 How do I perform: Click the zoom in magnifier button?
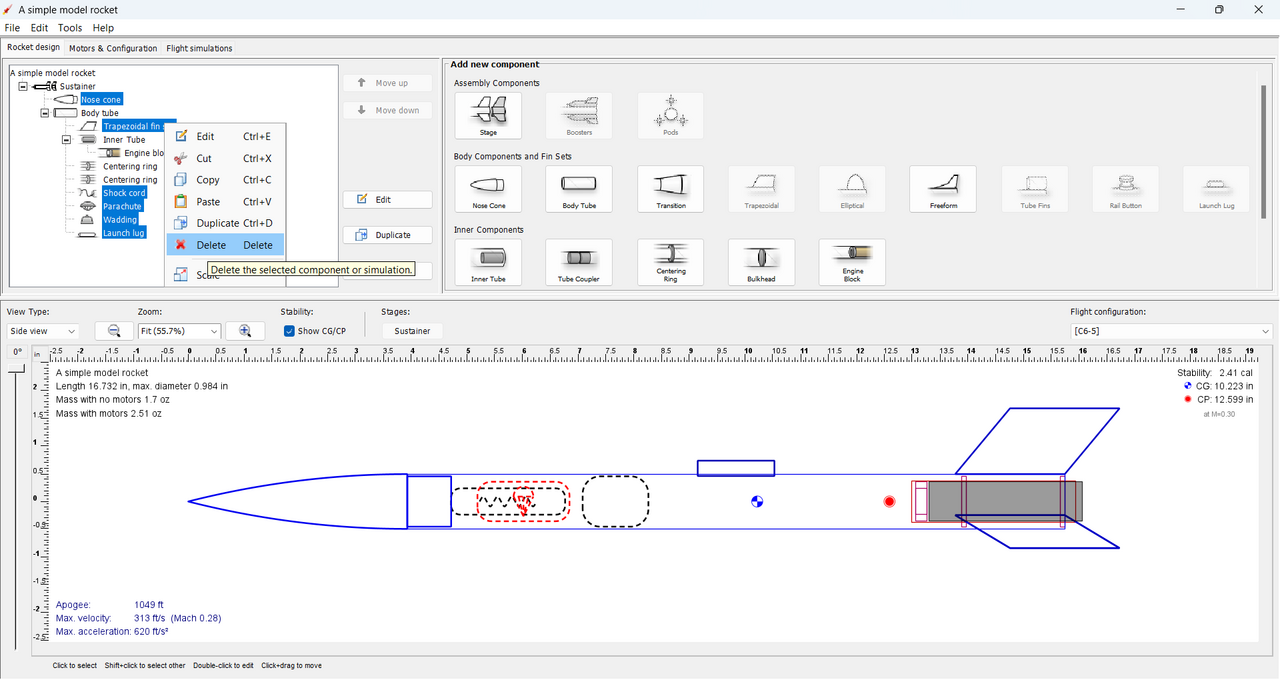(x=245, y=331)
